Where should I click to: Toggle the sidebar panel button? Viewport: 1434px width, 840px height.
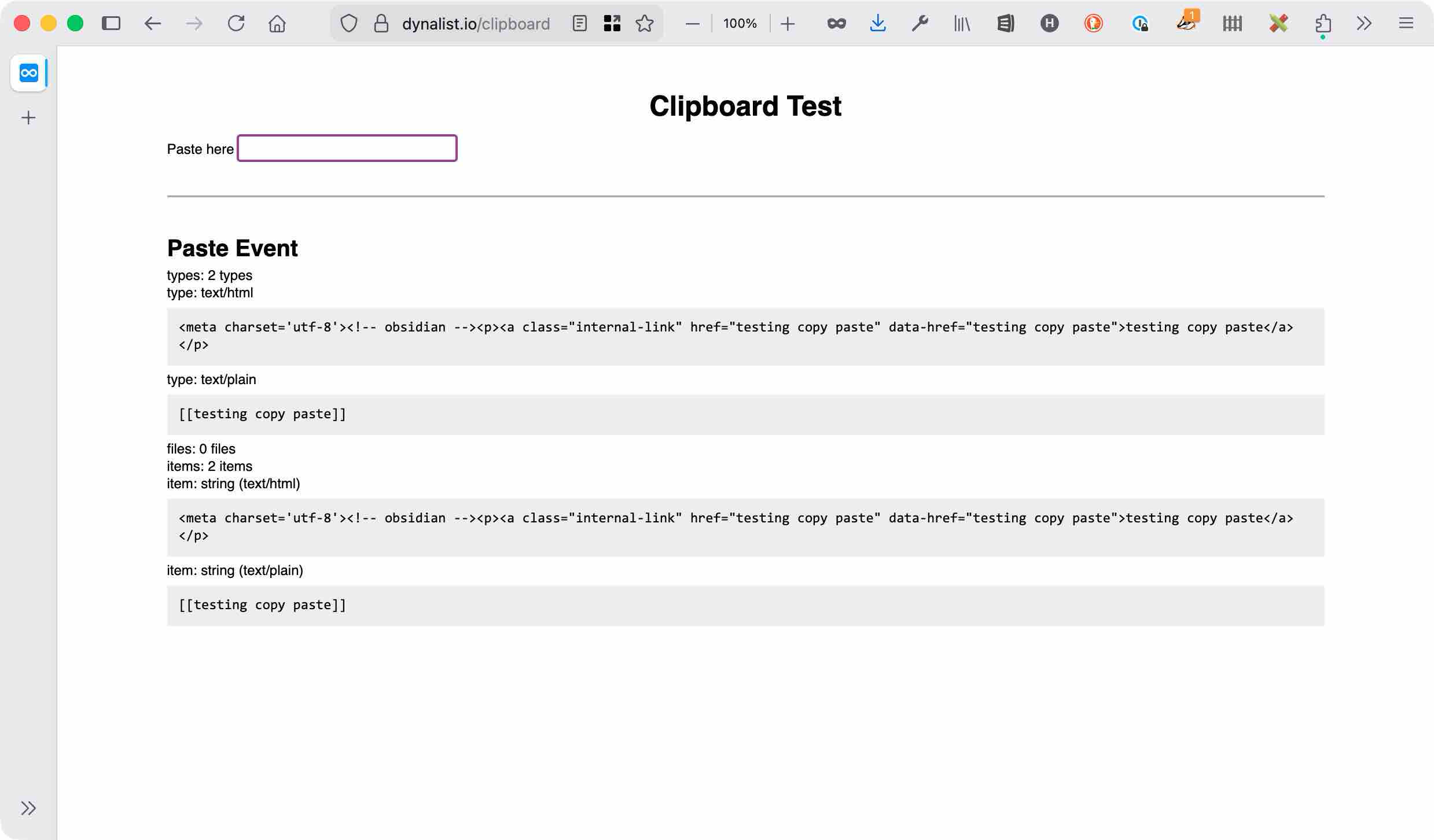pos(111,23)
